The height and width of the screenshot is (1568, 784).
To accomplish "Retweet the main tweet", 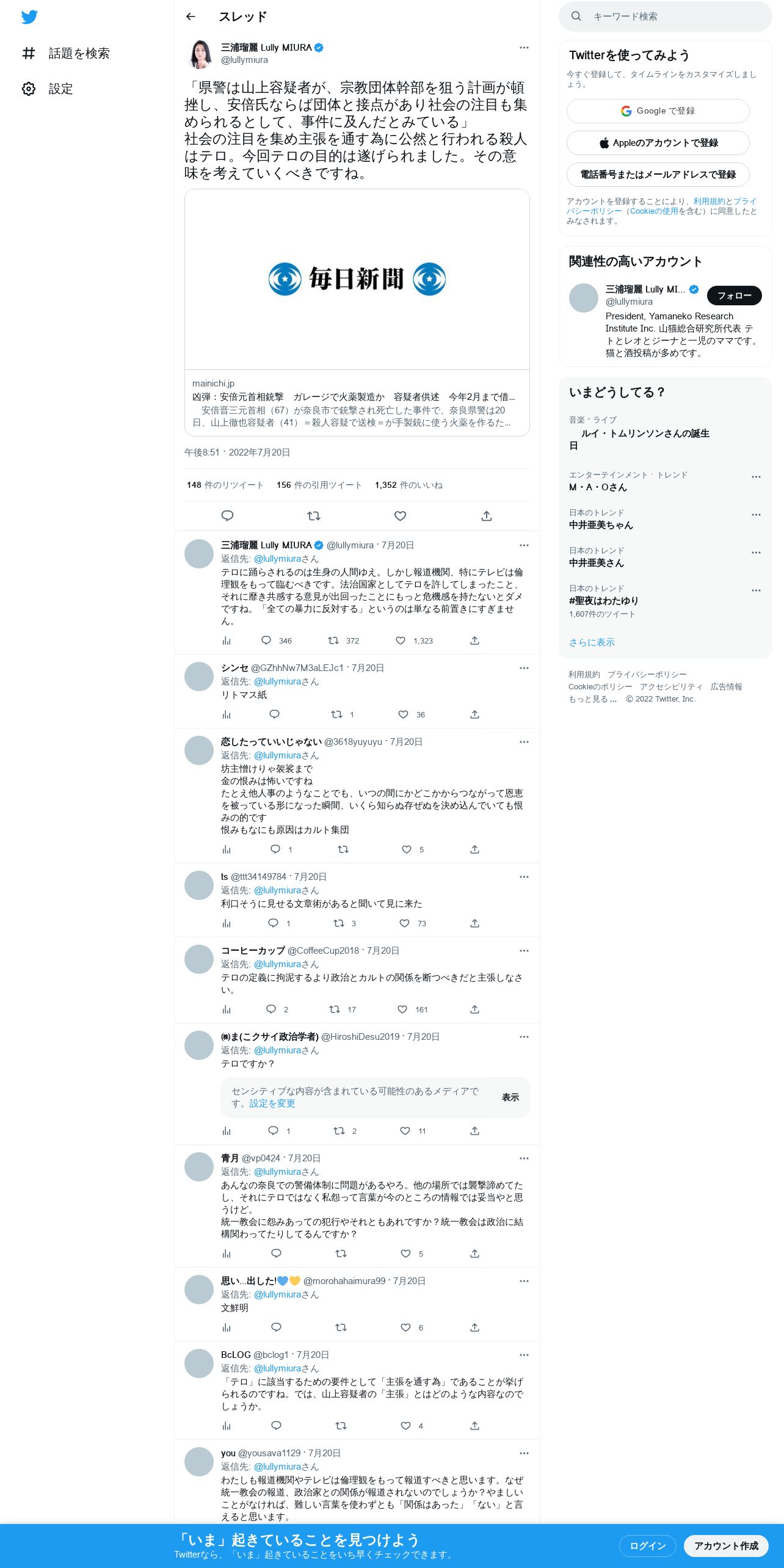I will click(x=314, y=516).
